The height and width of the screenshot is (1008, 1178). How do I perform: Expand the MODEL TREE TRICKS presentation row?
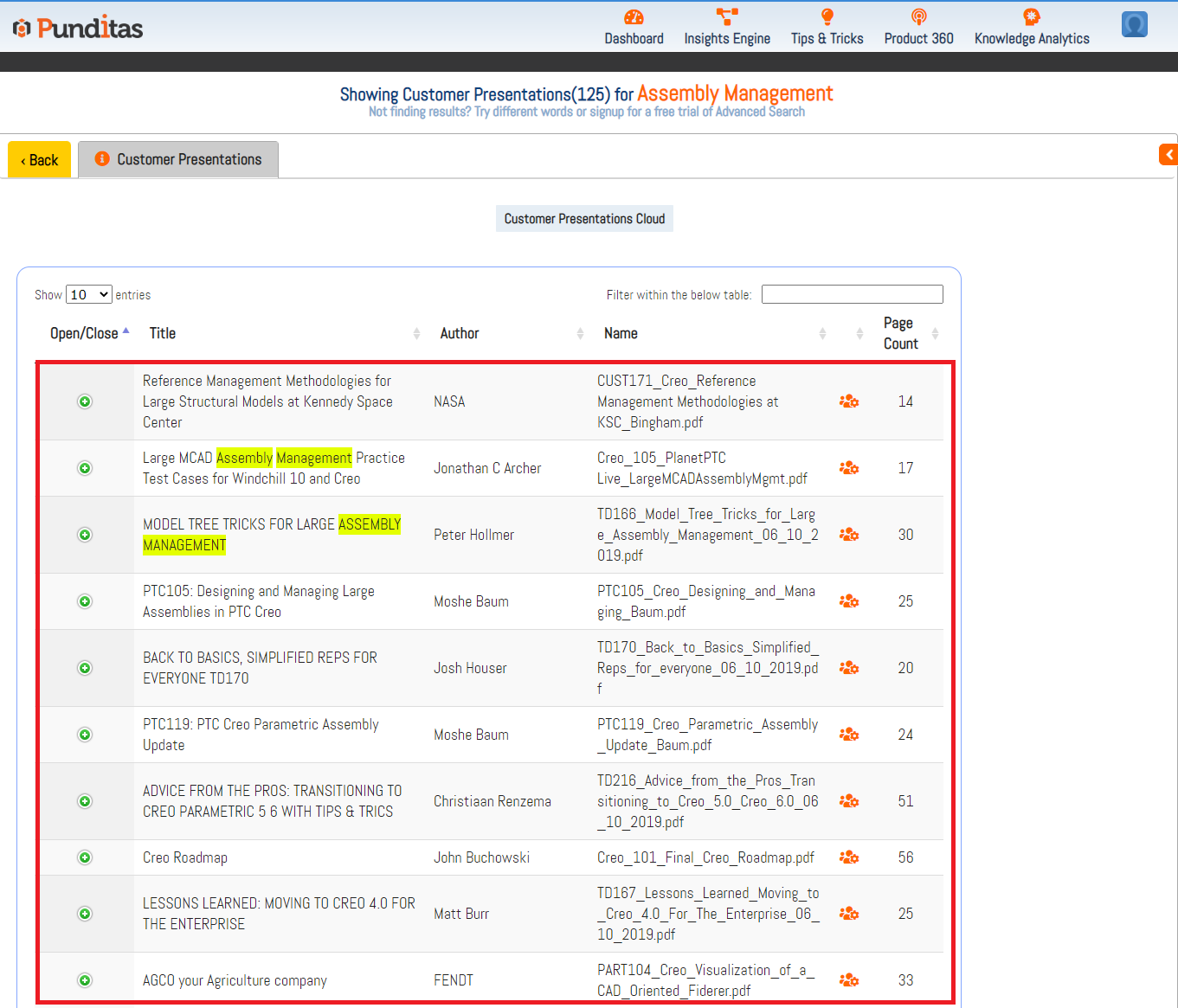coord(84,535)
